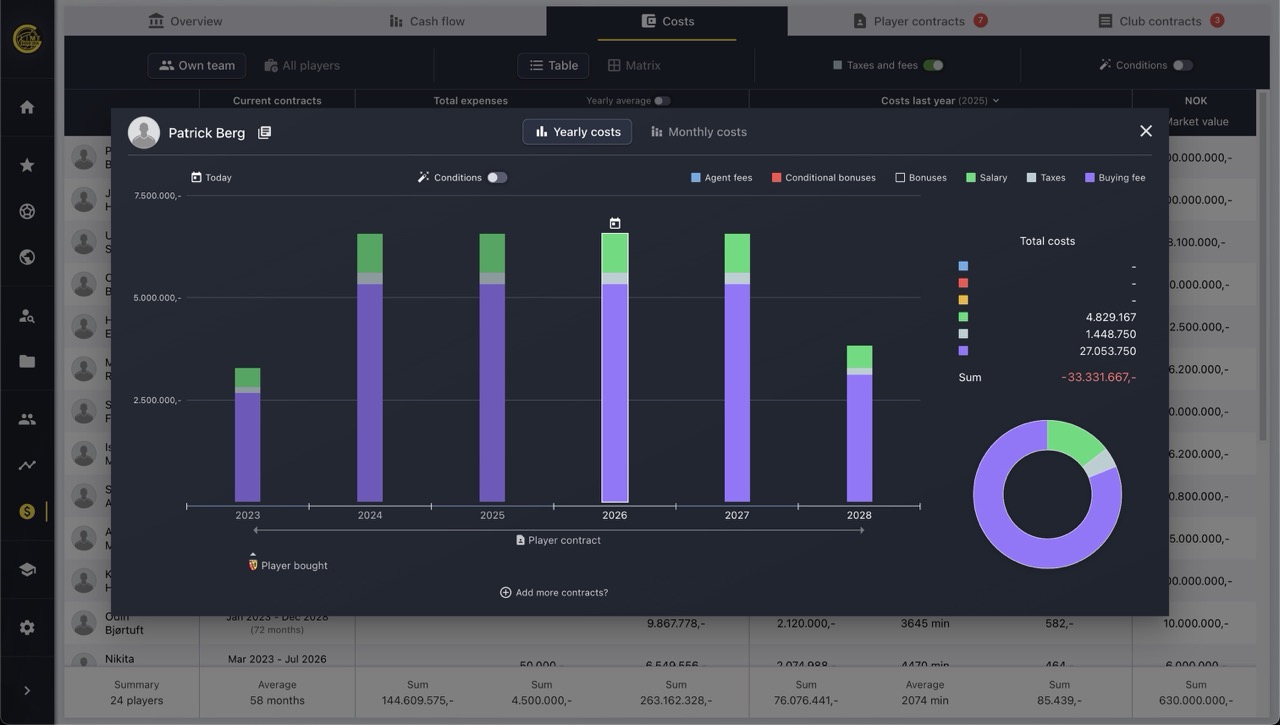Viewport: 1280px width, 725px height.
Task: Toggle the Bonuses legend item
Action: (x=921, y=178)
